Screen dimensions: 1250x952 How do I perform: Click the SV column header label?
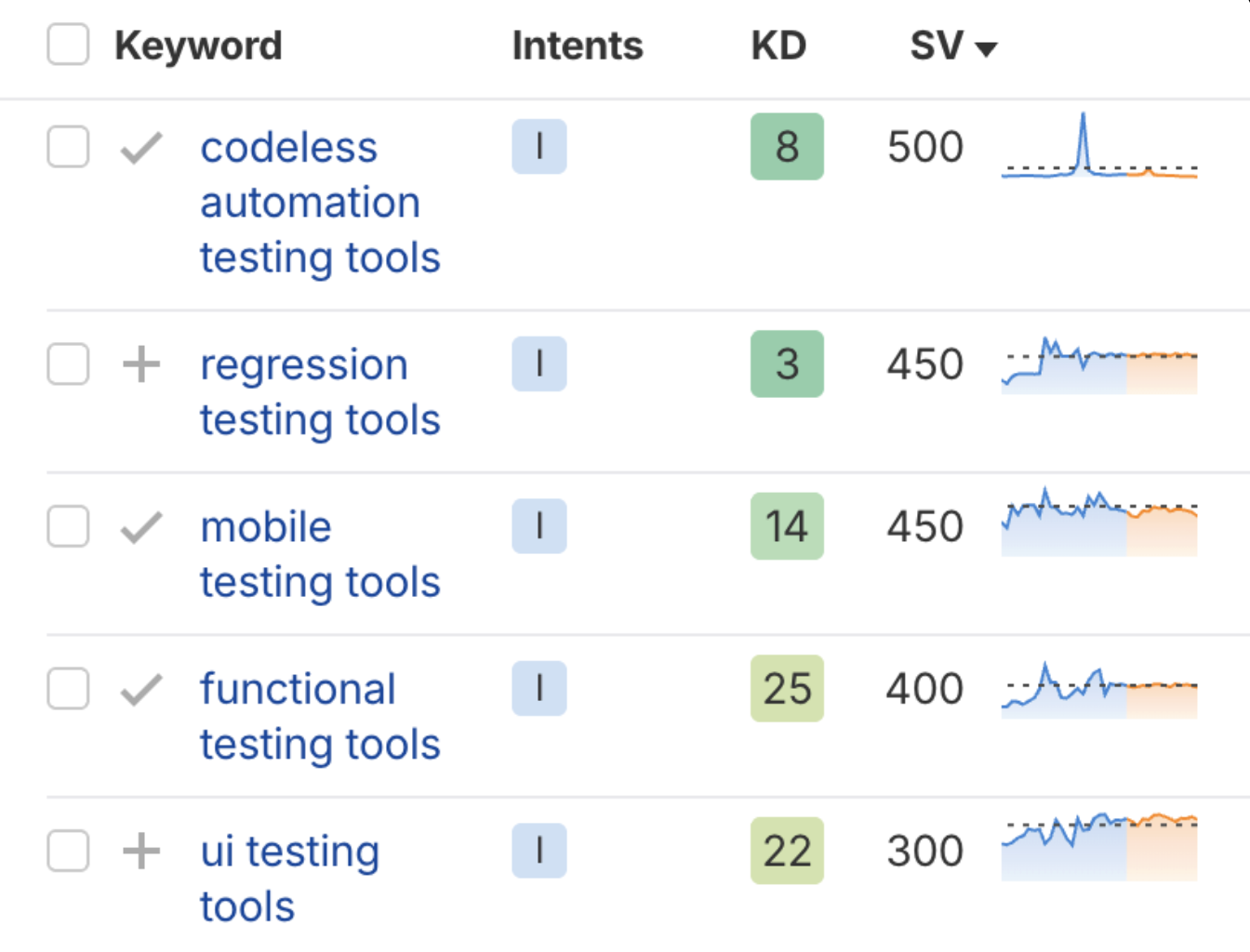(937, 45)
